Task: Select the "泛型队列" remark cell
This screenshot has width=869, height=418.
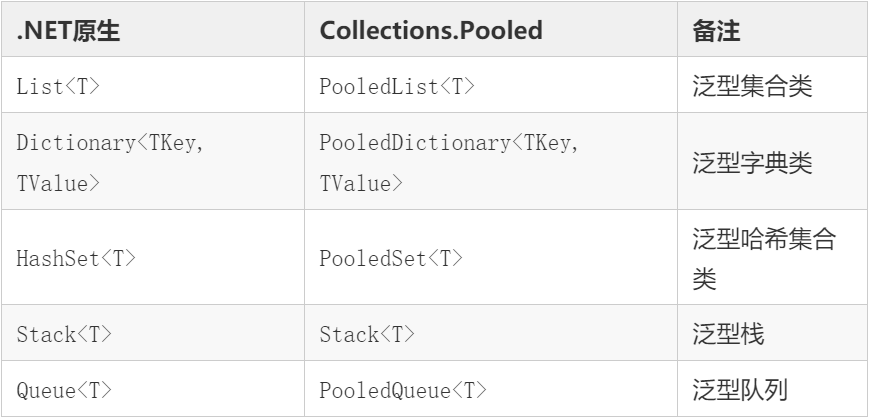Action: [x=740, y=390]
